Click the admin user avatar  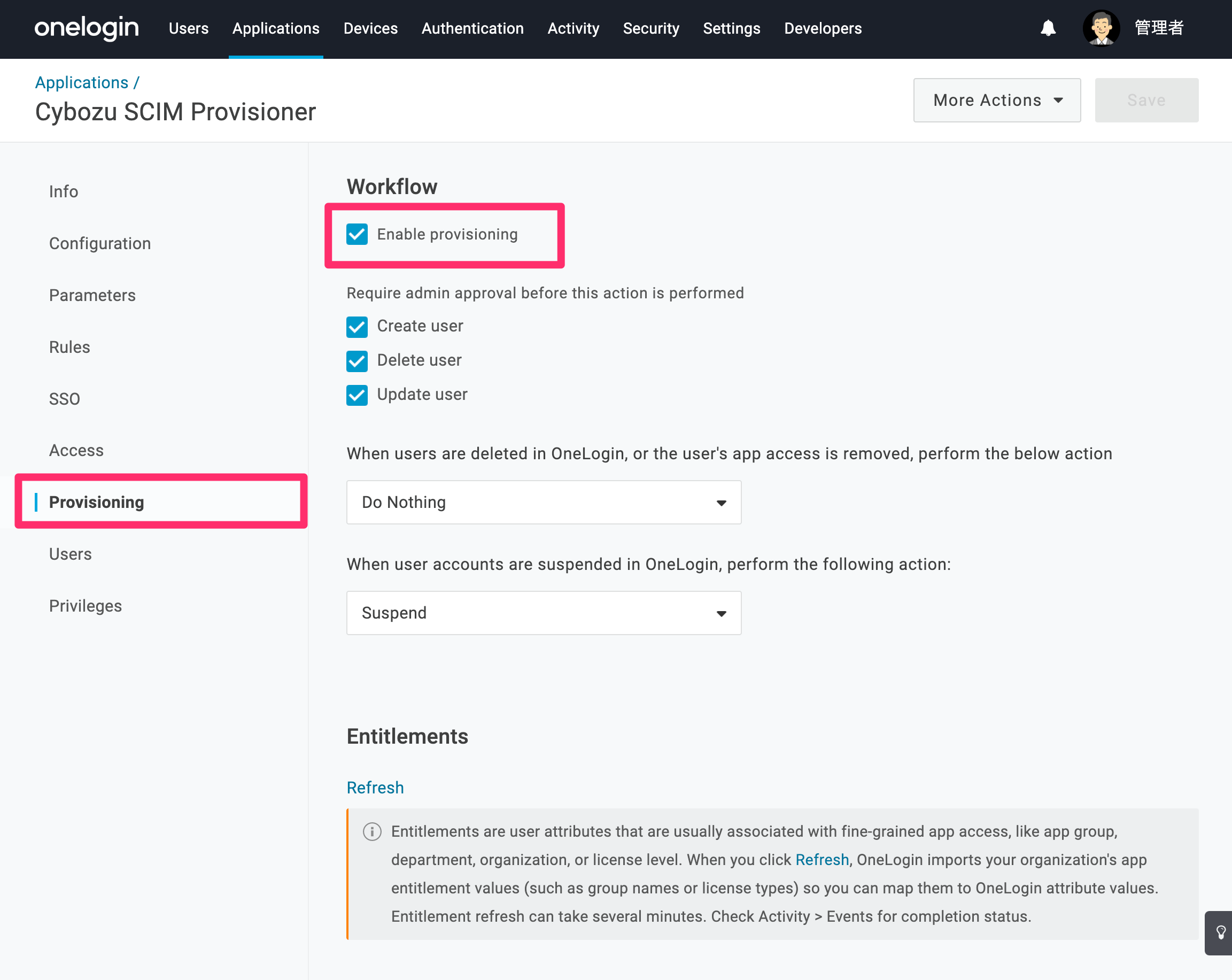pos(1101,28)
